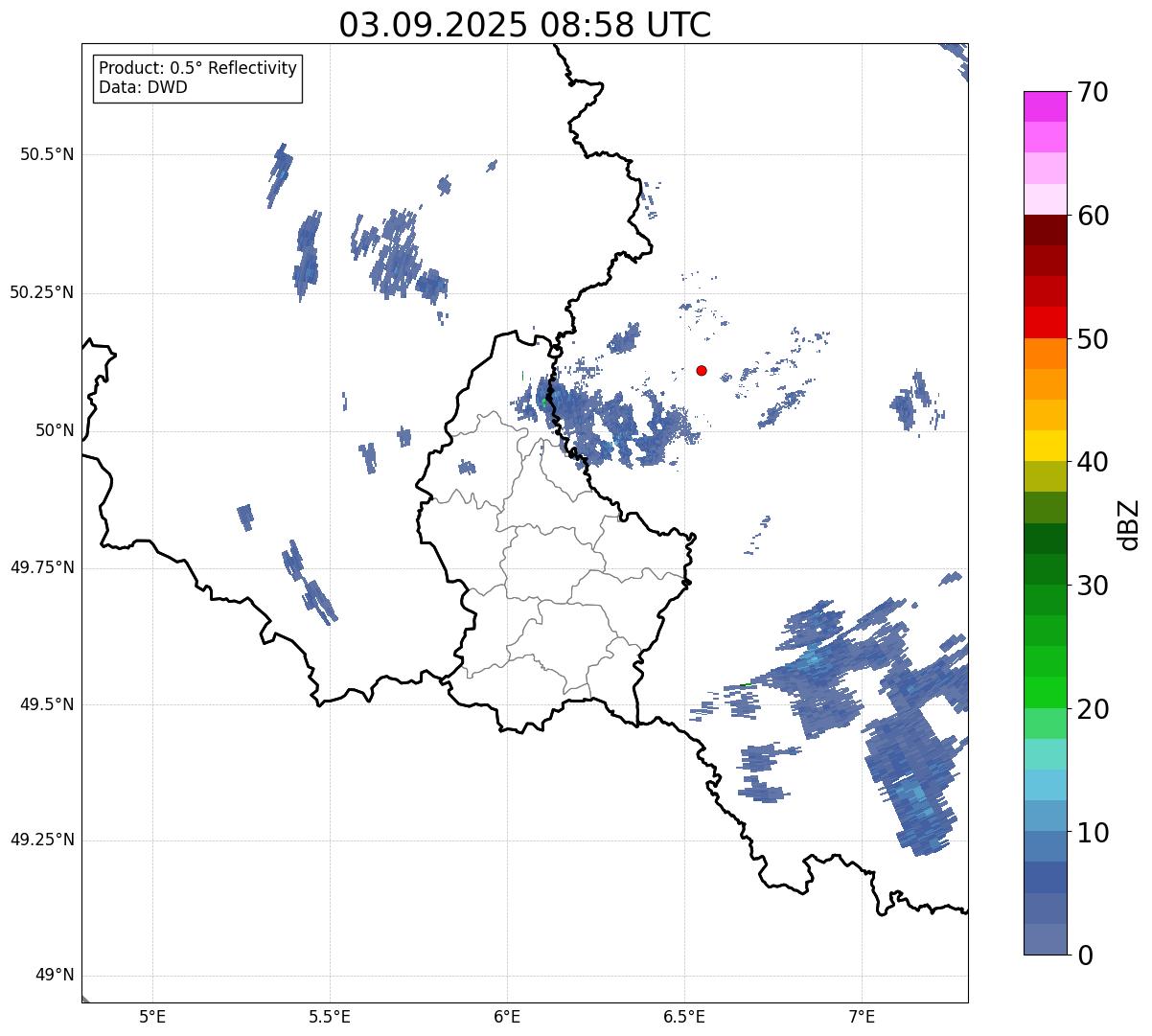Click the dBZ colorbar axis label
Screen dimensions: 1152x1036
tap(1129, 523)
